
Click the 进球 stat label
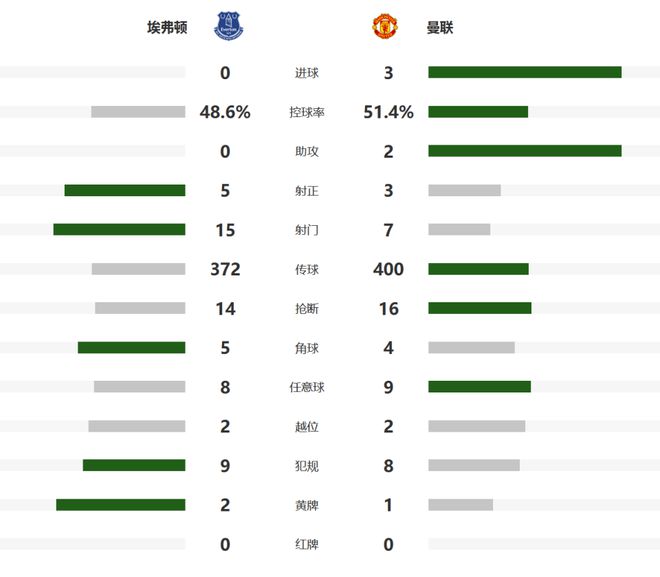pos(307,73)
